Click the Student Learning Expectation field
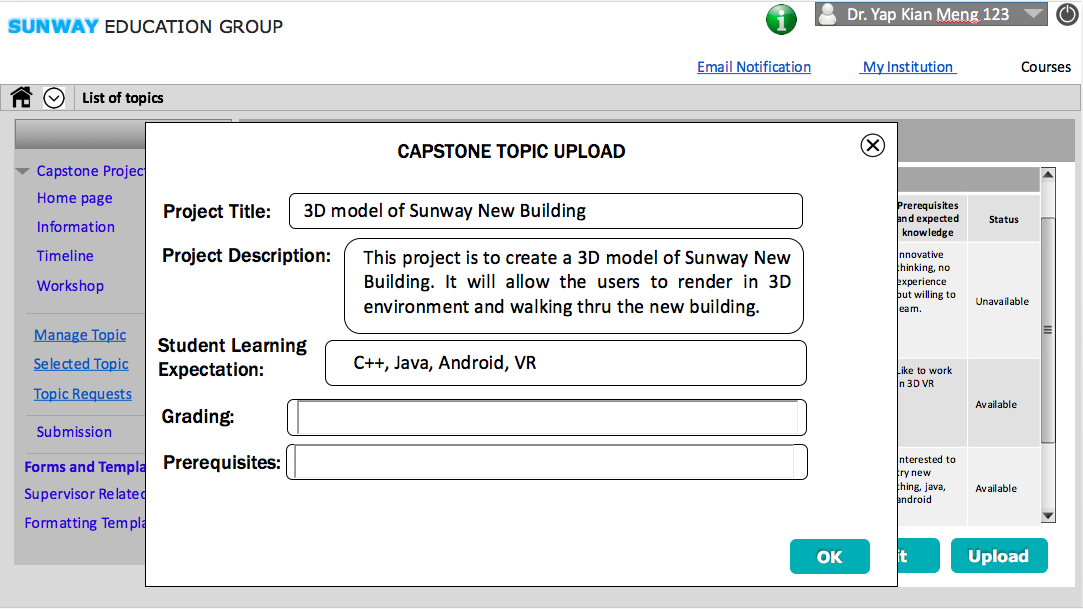 (566, 362)
